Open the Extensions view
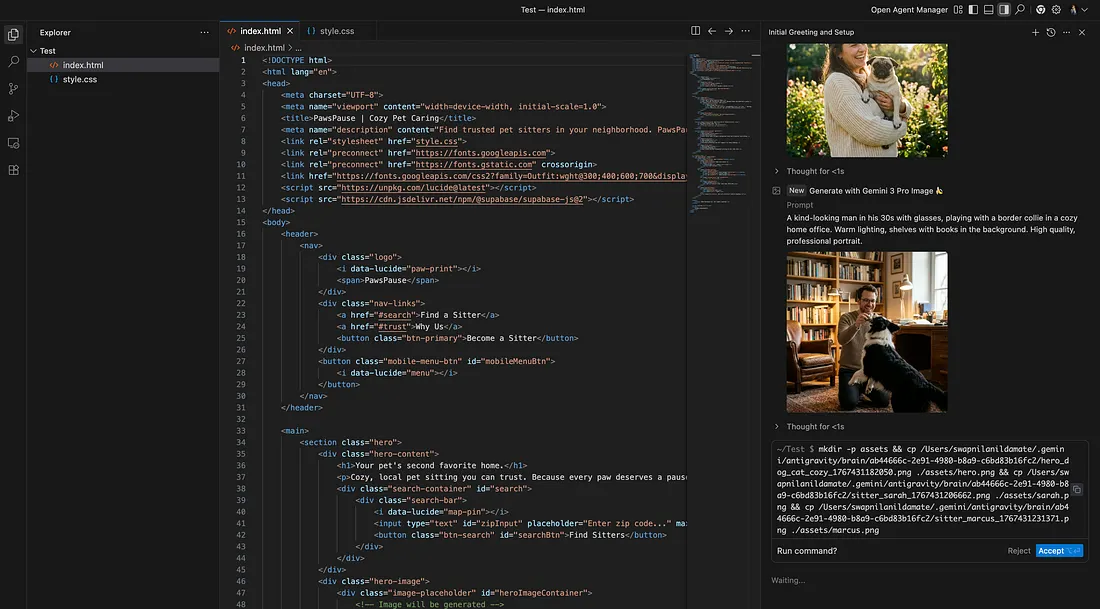 pos(13,170)
